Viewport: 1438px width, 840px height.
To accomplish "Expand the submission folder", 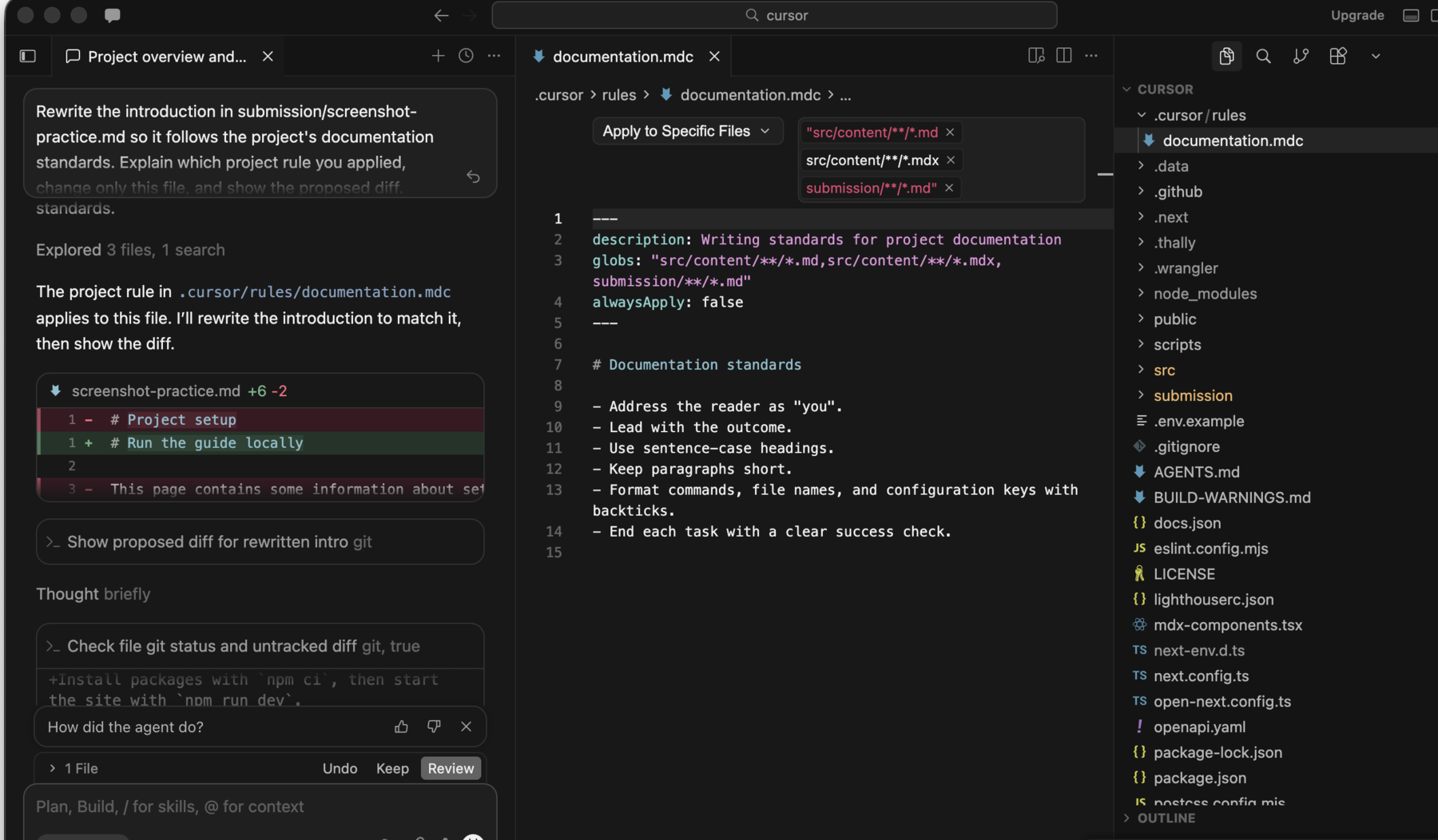I will [1193, 395].
